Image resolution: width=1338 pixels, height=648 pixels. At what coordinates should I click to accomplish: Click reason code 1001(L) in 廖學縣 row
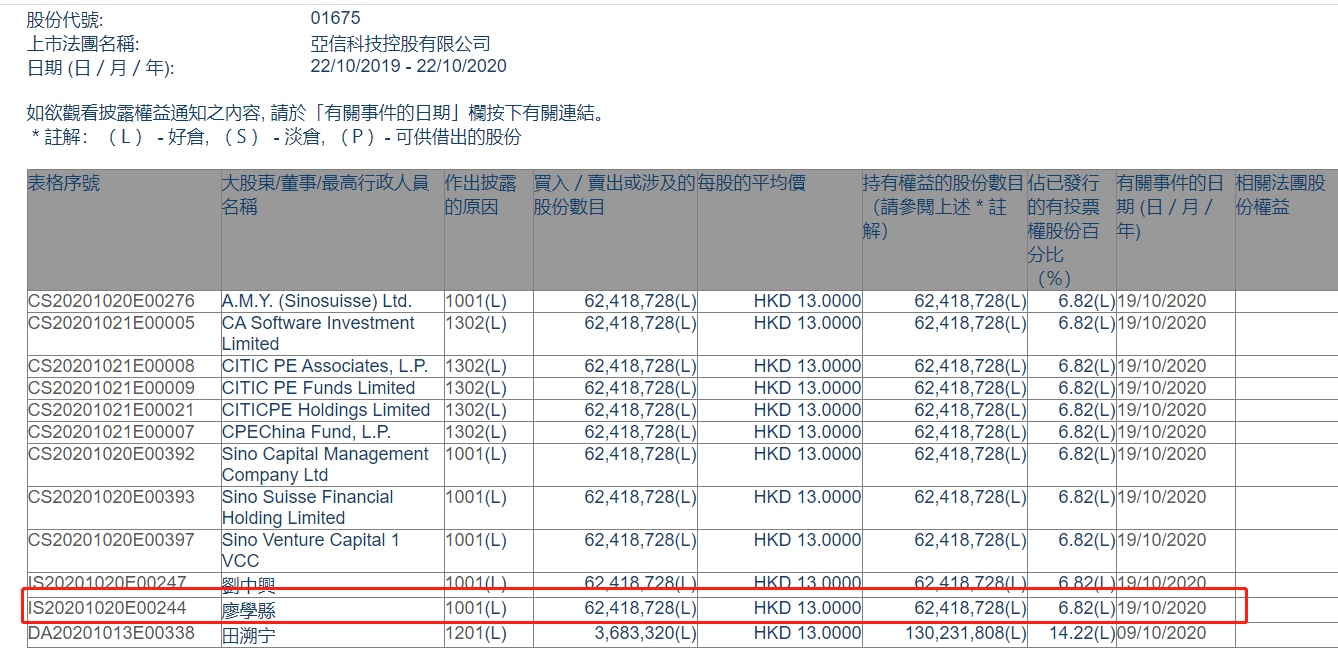tap(476, 608)
